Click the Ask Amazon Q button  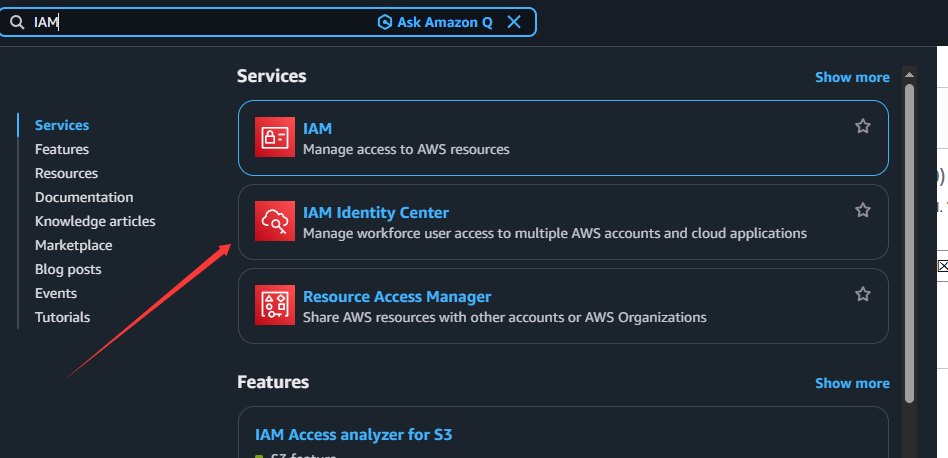click(435, 22)
